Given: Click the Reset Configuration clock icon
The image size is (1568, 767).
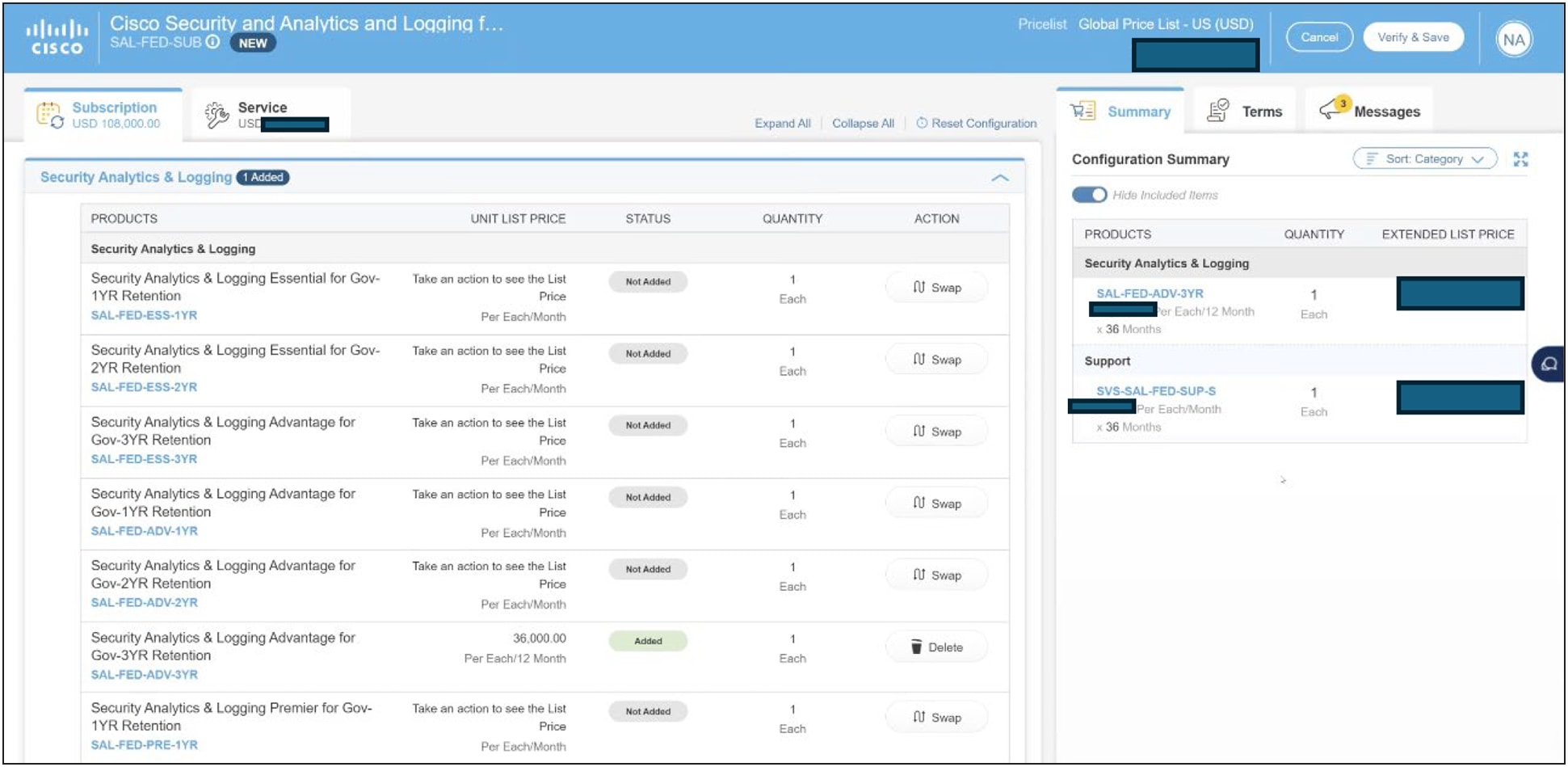Looking at the screenshot, I should [922, 123].
